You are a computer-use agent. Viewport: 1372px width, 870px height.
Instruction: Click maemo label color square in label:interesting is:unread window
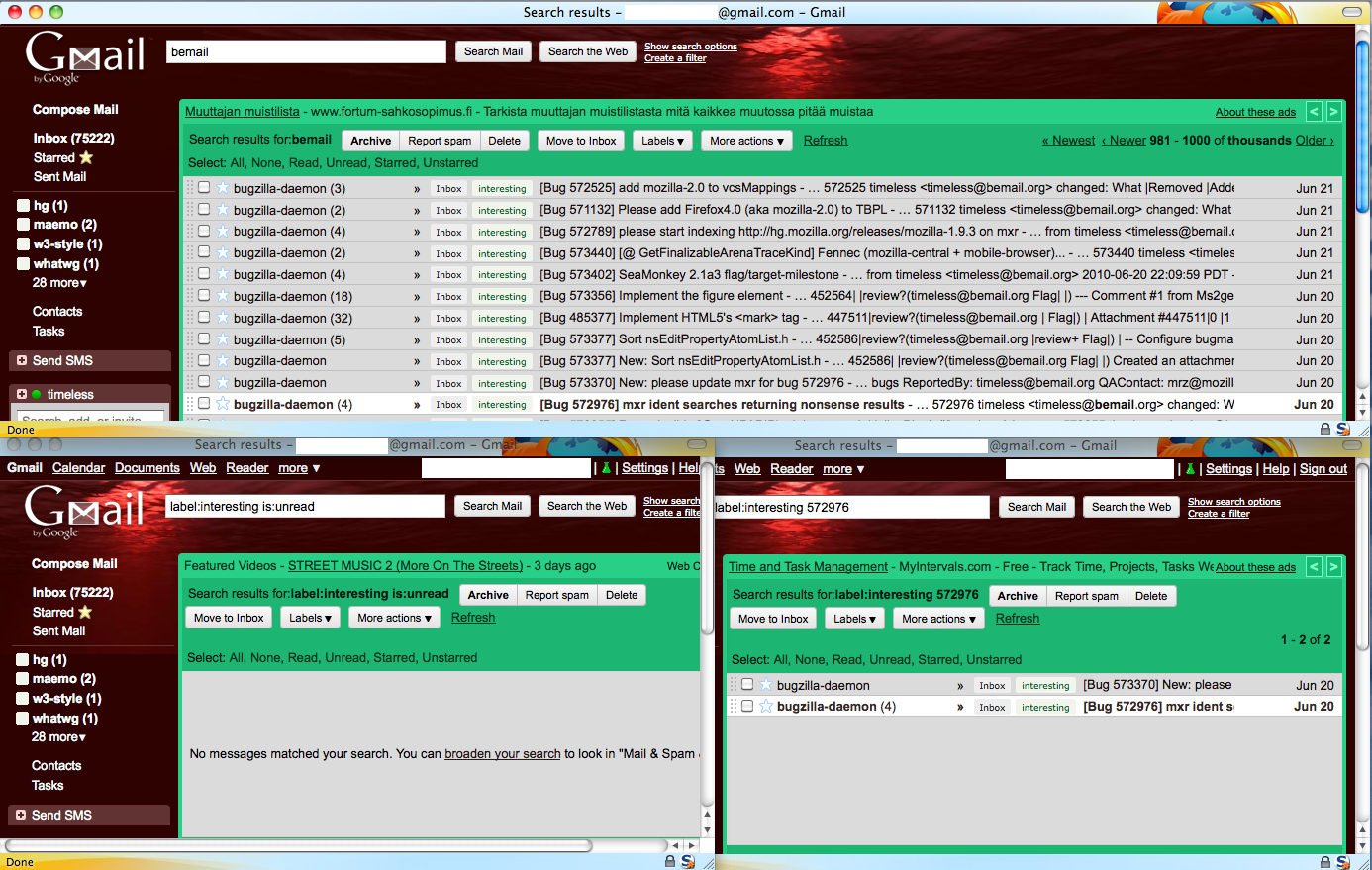point(23,679)
